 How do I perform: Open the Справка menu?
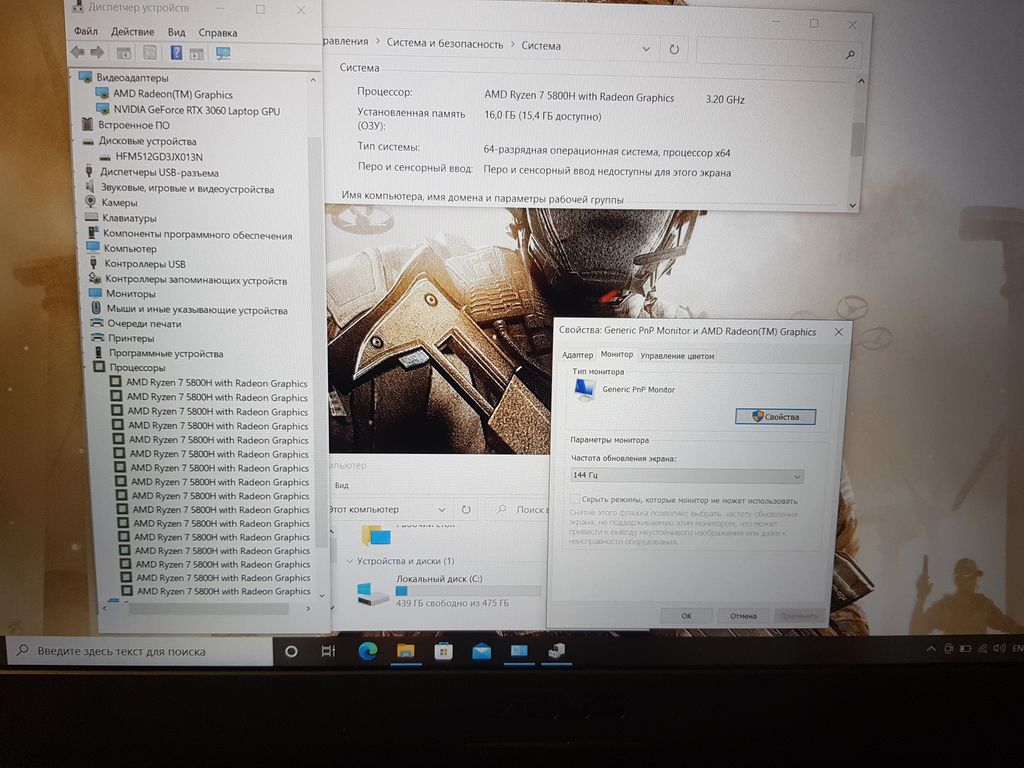(x=217, y=33)
